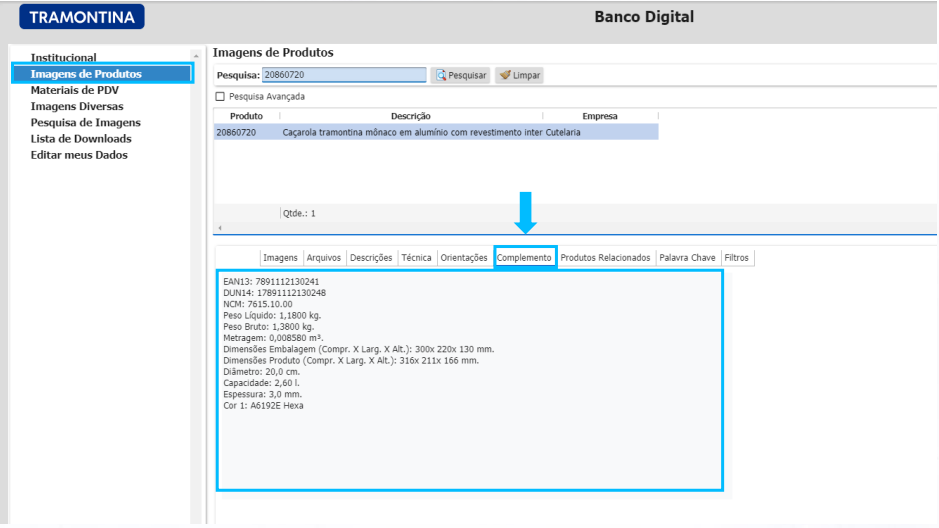
Task: Enable the Pesquisa Avançada checkbox
Action: click(220, 96)
